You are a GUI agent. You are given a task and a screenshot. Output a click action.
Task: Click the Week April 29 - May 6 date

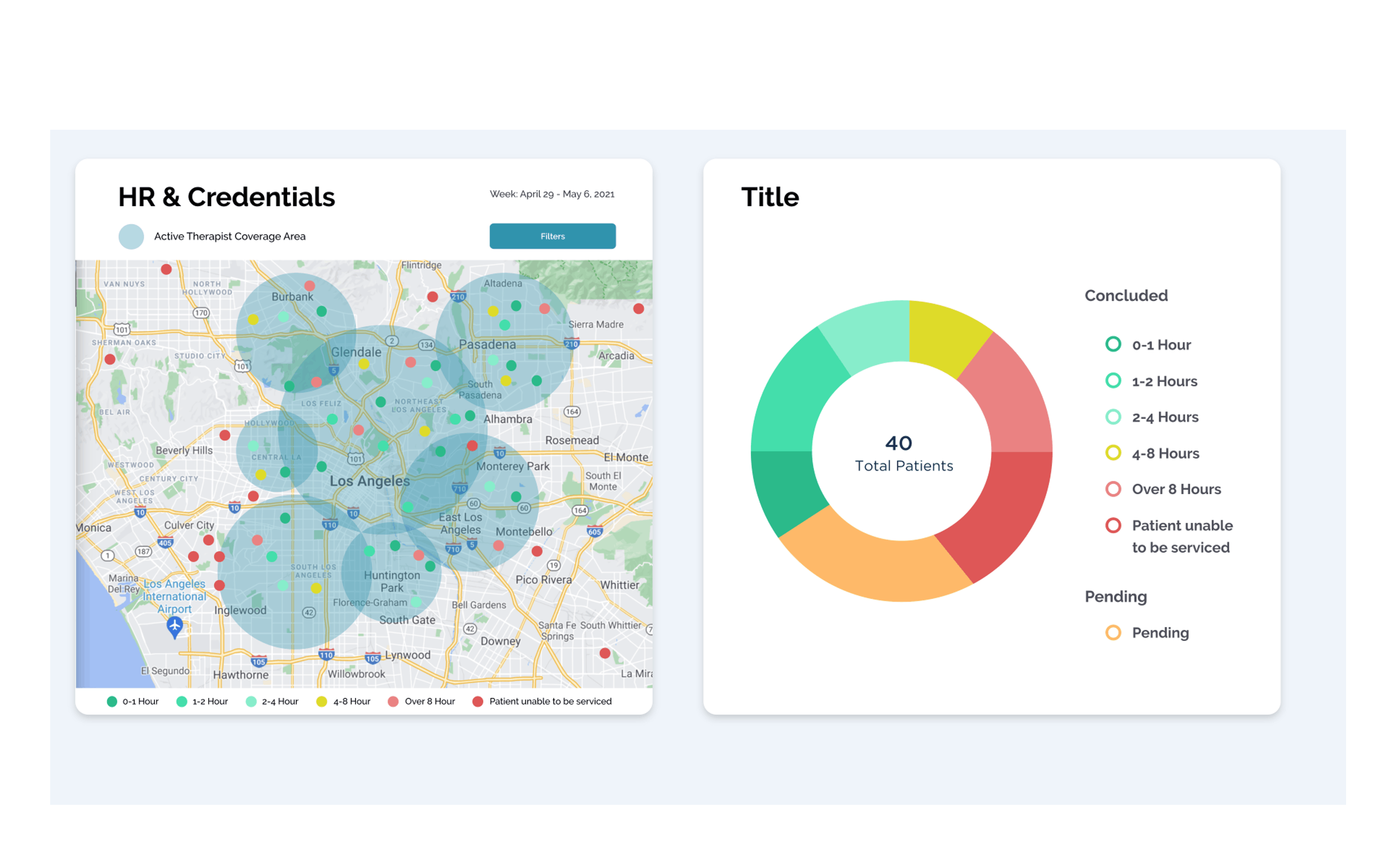click(552, 194)
